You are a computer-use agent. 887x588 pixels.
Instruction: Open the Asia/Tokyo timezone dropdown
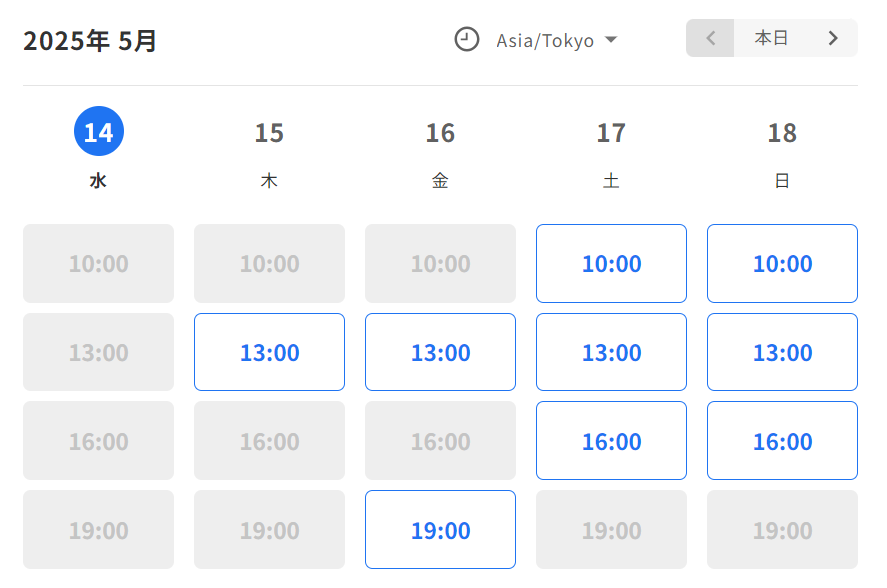click(x=545, y=40)
